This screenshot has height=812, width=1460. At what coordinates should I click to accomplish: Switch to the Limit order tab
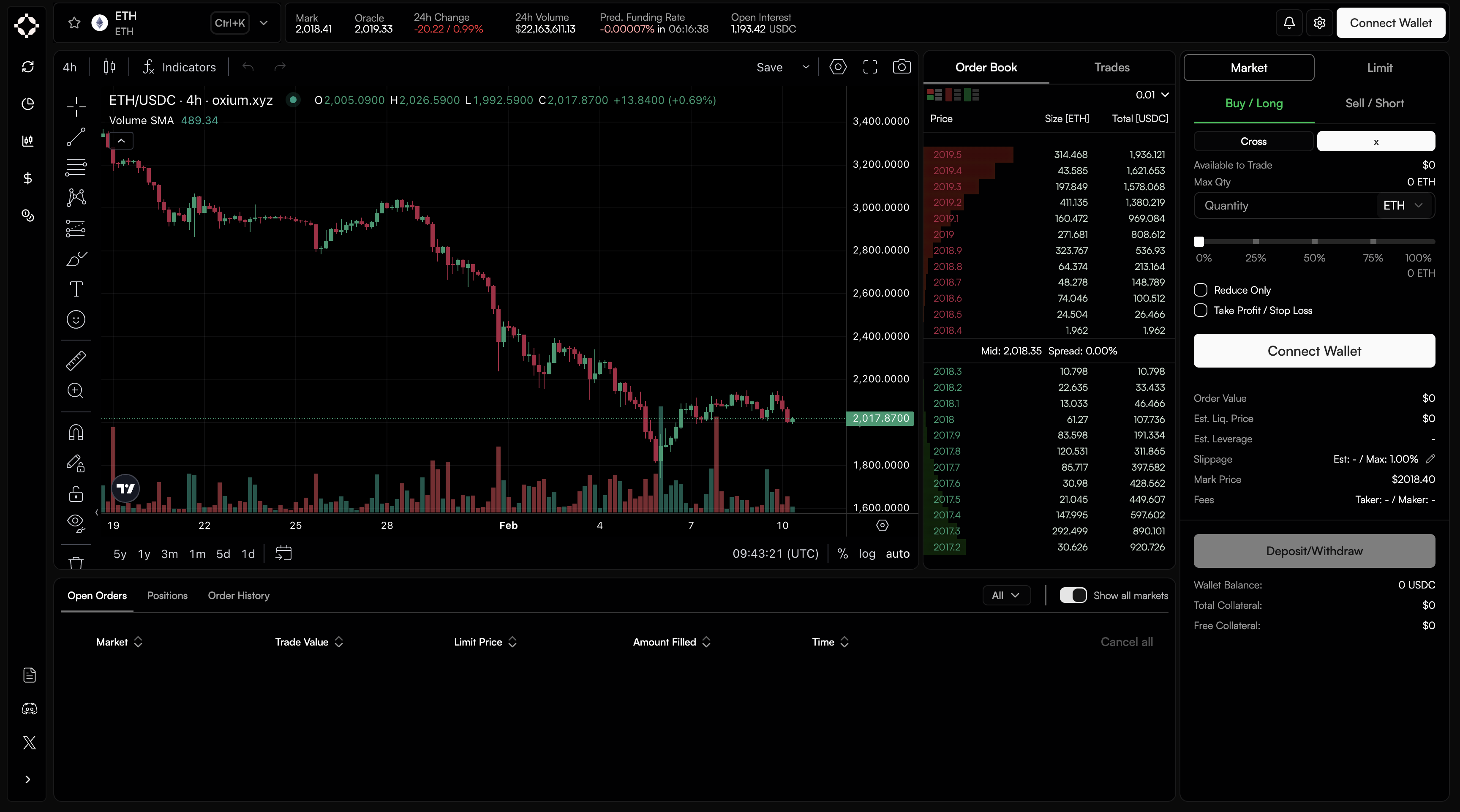point(1379,68)
